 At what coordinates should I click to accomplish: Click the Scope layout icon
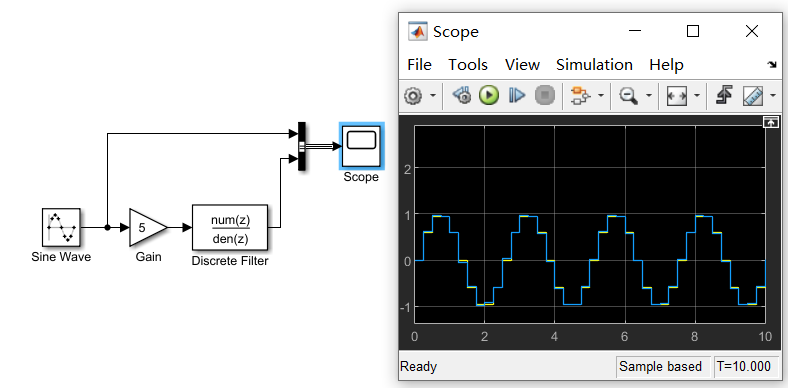pyautogui.click(x=580, y=95)
